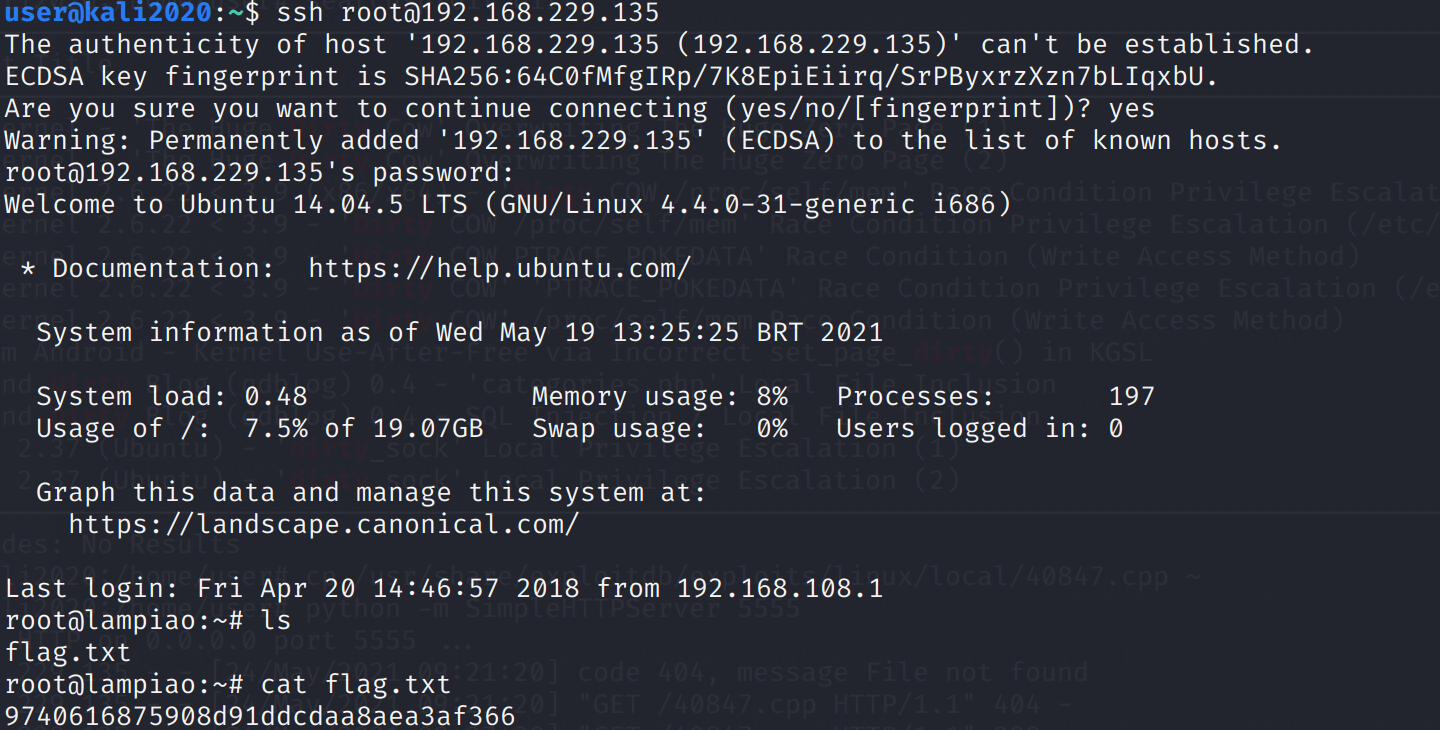Click the System load 0.48 value
Viewport: 1440px width, 730px height.
[276, 396]
